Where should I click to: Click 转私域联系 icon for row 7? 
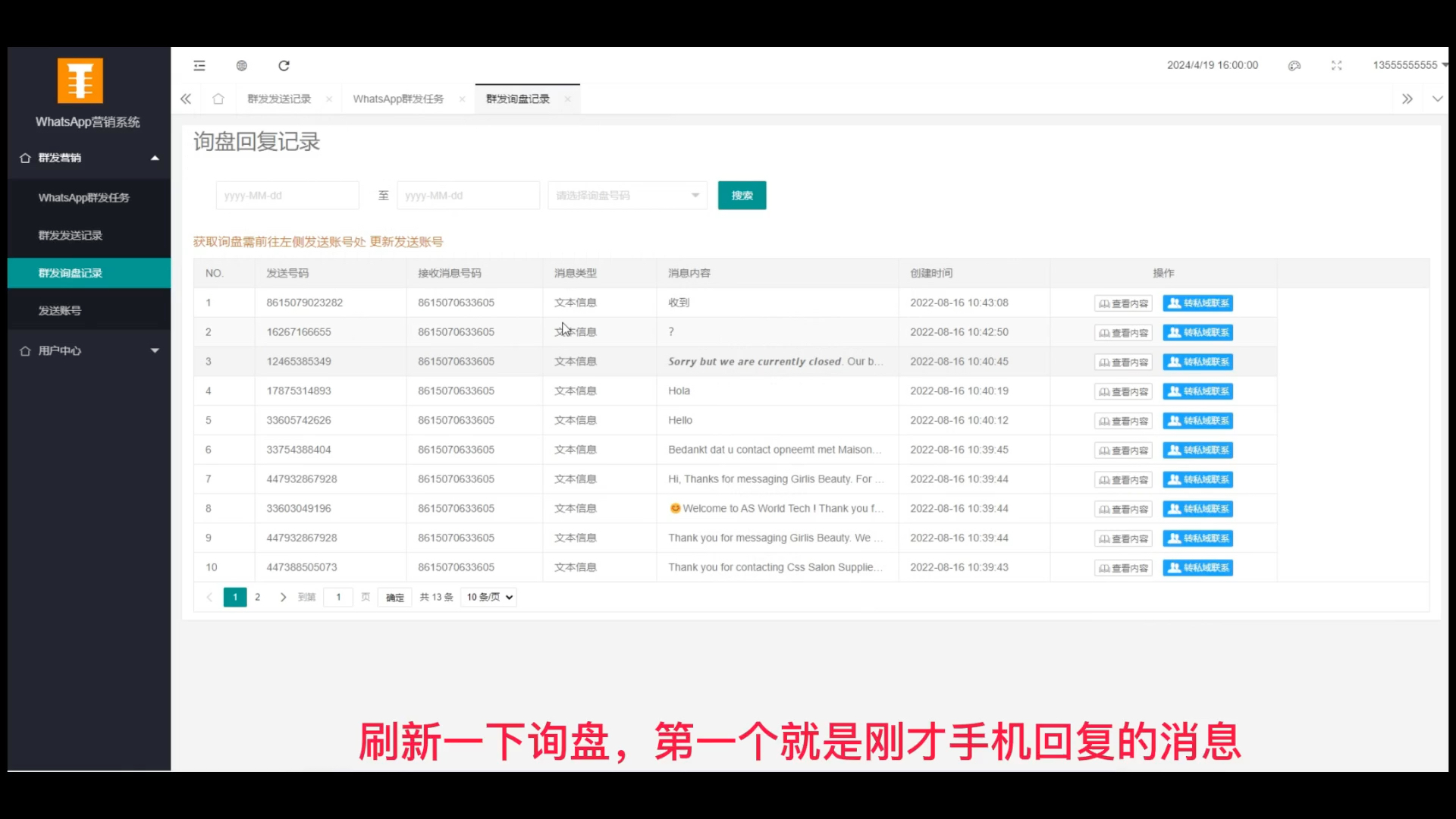click(x=1197, y=479)
